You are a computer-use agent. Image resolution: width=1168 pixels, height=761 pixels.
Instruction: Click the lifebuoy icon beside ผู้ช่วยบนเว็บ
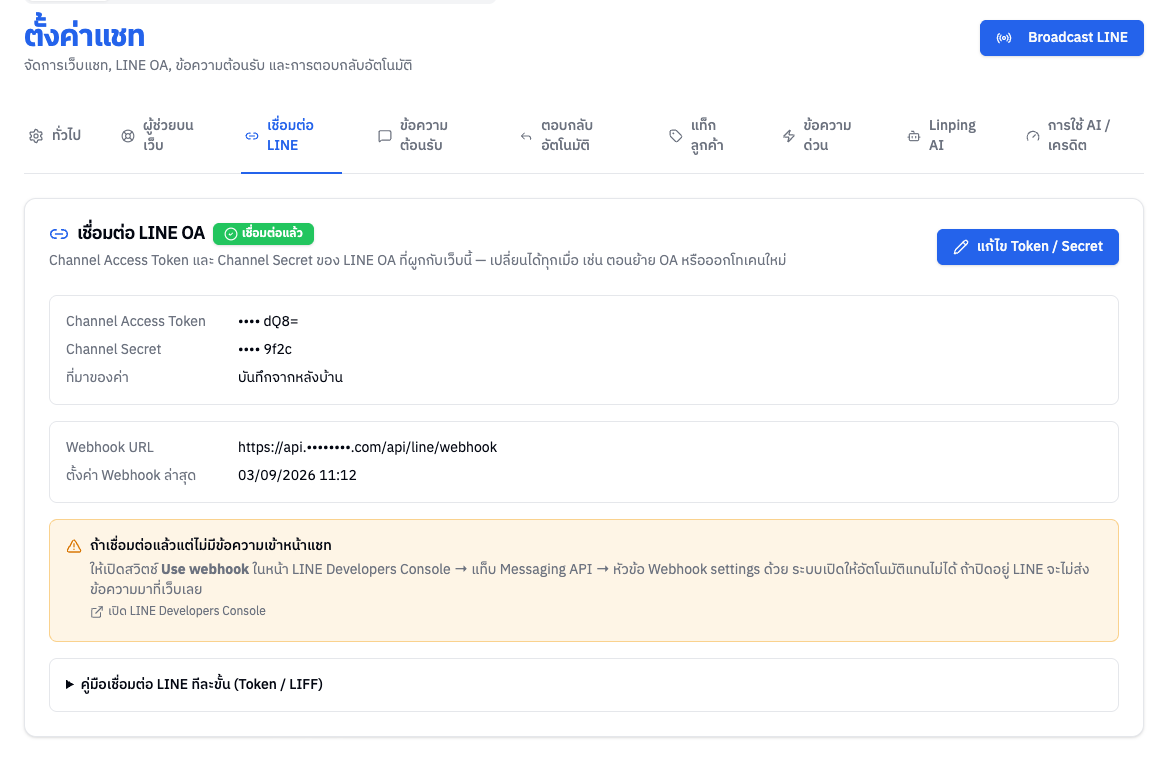click(x=128, y=136)
